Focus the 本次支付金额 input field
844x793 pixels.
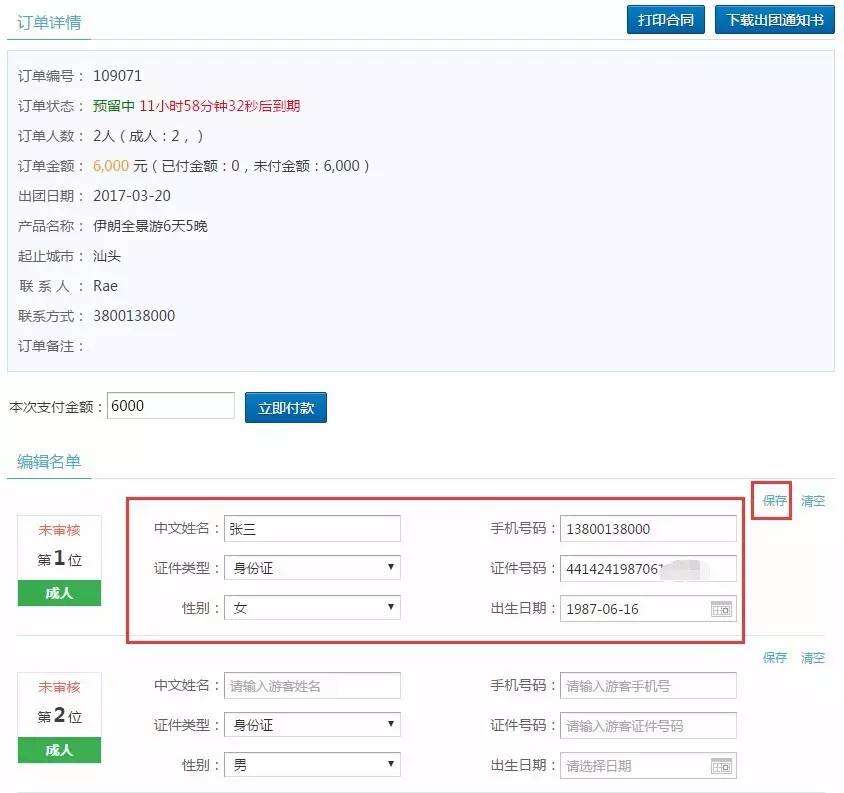click(x=170, y=406)
